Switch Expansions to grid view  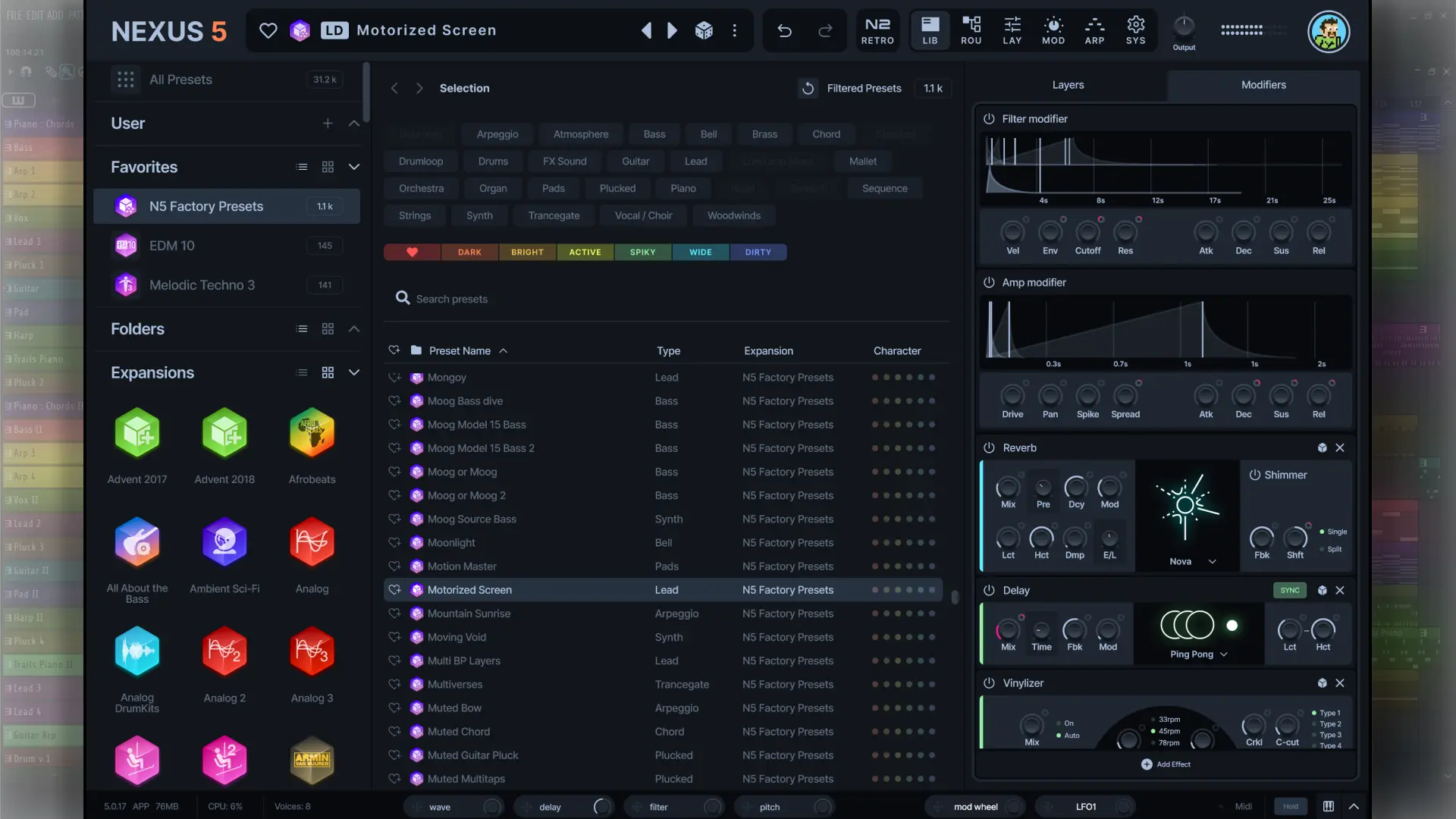click(x=328, y=372)
